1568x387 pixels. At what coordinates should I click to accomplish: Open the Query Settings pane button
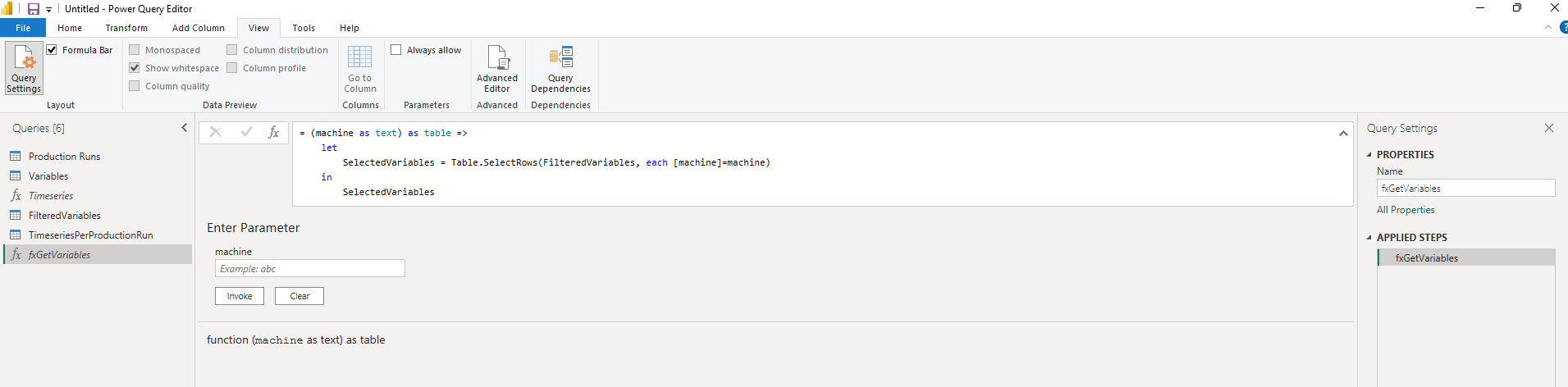pos(24,68)
